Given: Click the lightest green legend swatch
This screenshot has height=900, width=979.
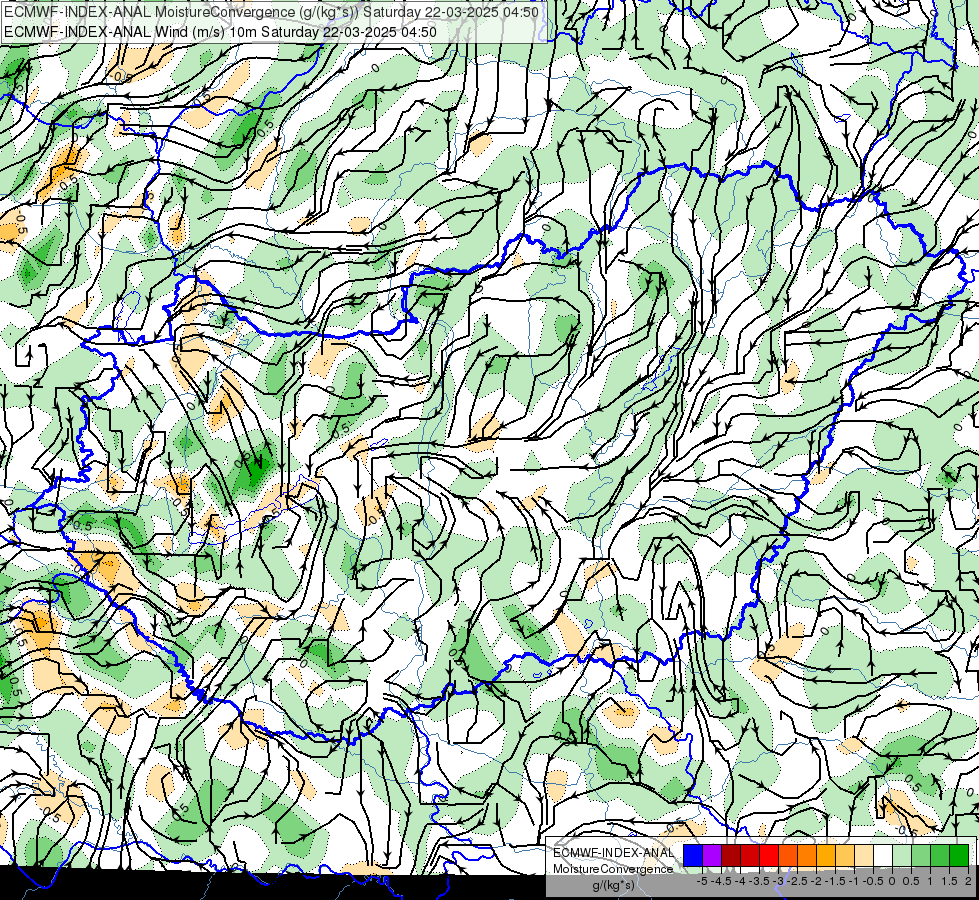Looking at the screenshot, I should click(x=902, y=855).
